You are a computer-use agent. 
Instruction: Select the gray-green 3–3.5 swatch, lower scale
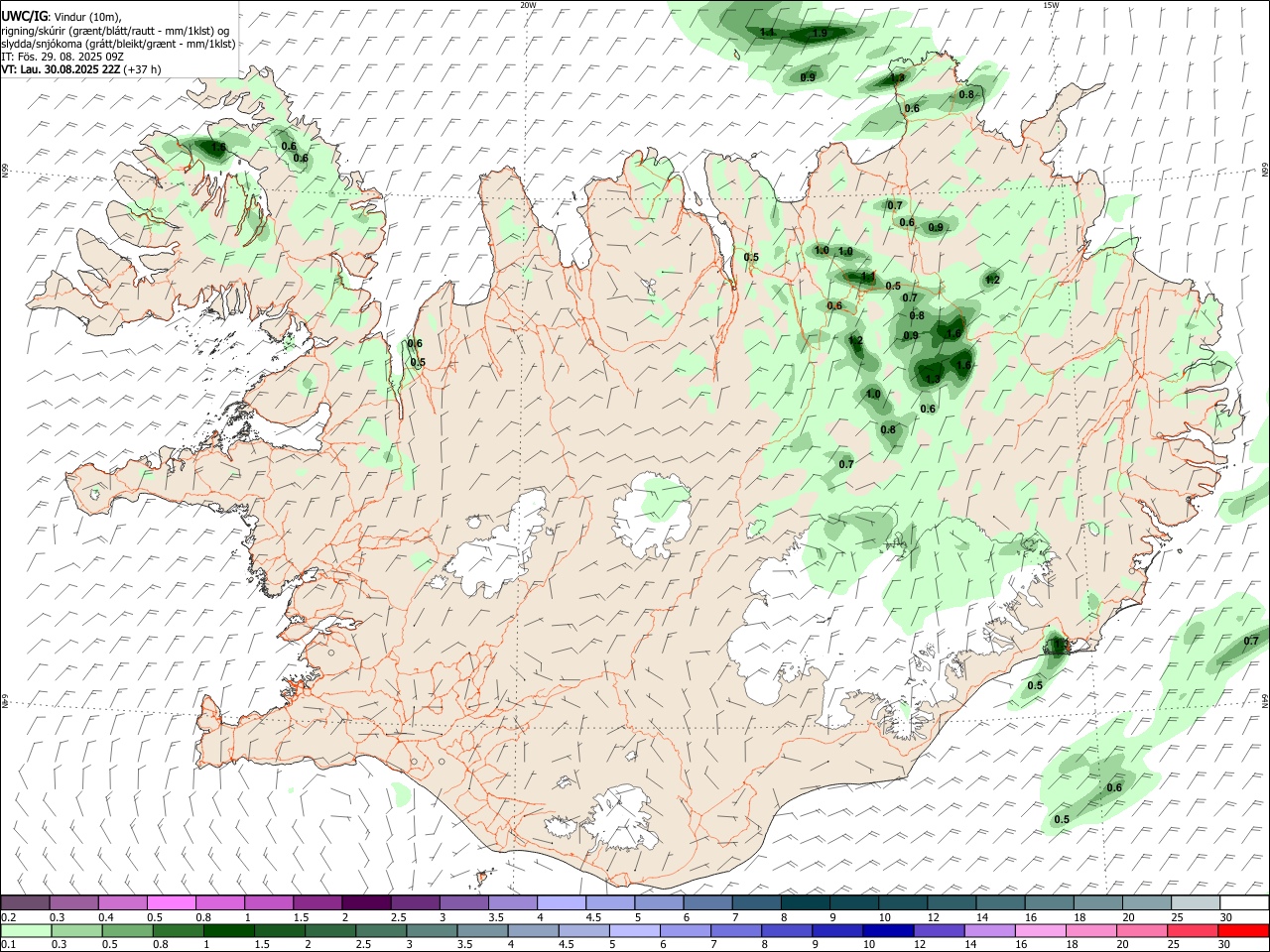click(433, 931)
